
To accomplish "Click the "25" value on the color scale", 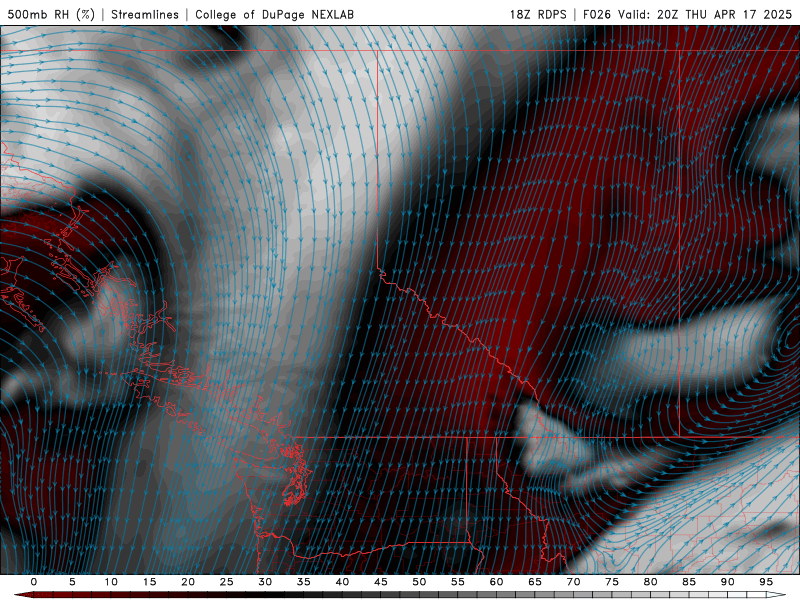I will pos(227,582).
